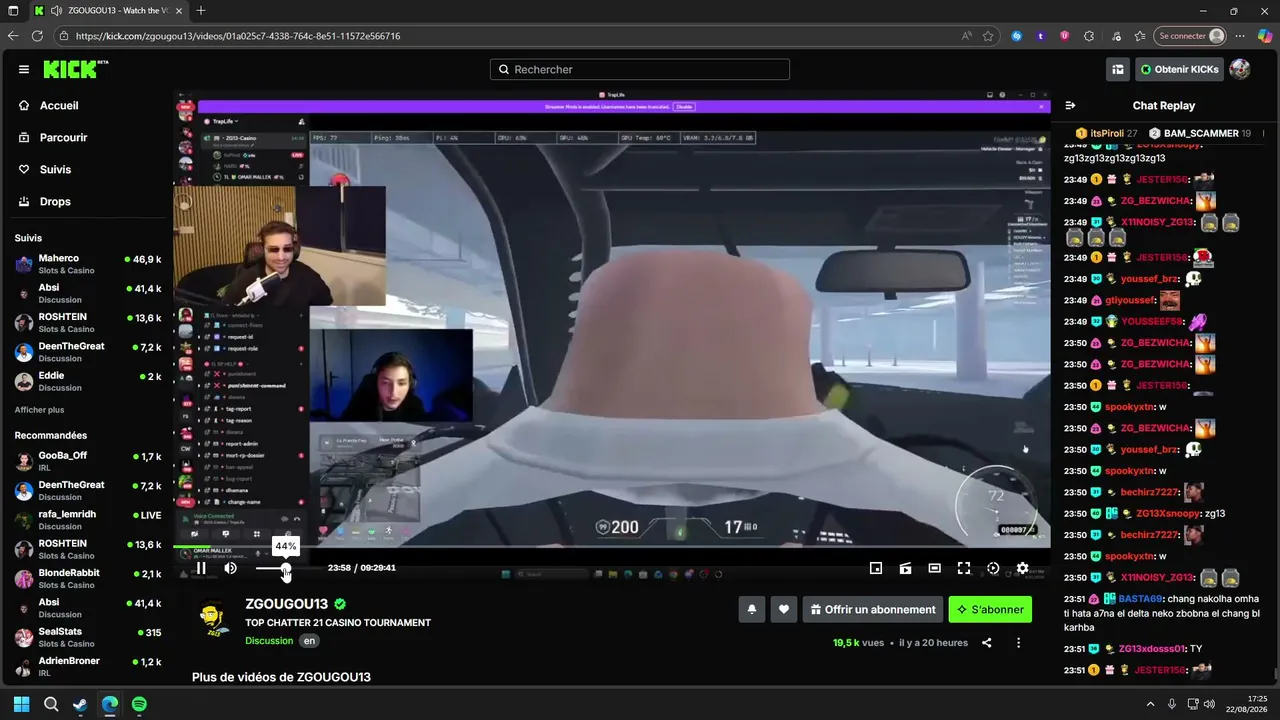Pause the video playback
This screenshot has width=1280, height=720.
tap(201, 568)
